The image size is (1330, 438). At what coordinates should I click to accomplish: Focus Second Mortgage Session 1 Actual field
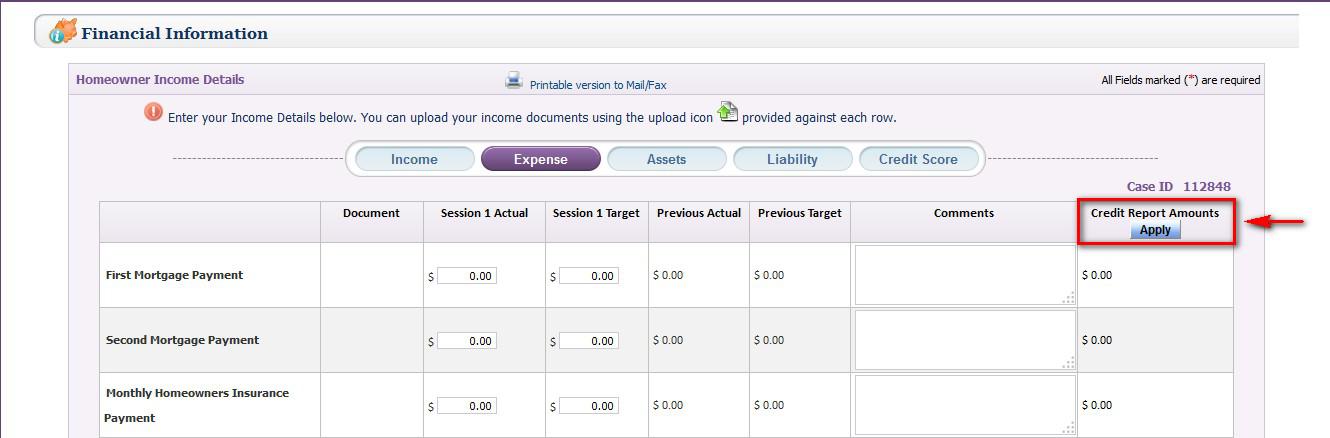(467, 341)
